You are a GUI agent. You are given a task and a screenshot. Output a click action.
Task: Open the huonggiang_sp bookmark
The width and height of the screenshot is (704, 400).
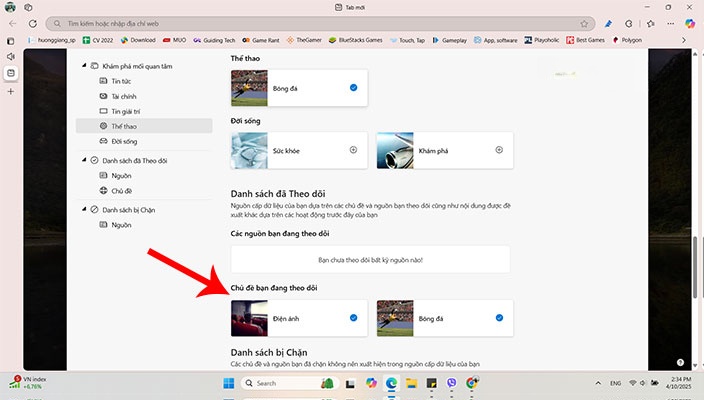click(52, 40)
